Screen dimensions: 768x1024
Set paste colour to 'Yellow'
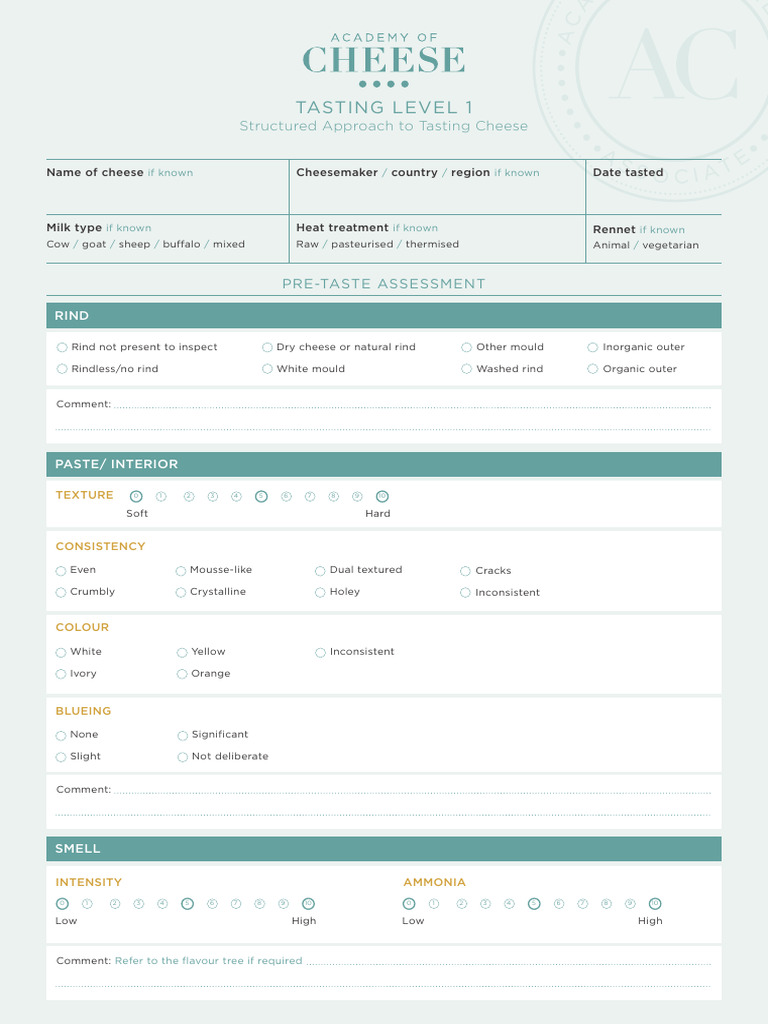(182, 652)
